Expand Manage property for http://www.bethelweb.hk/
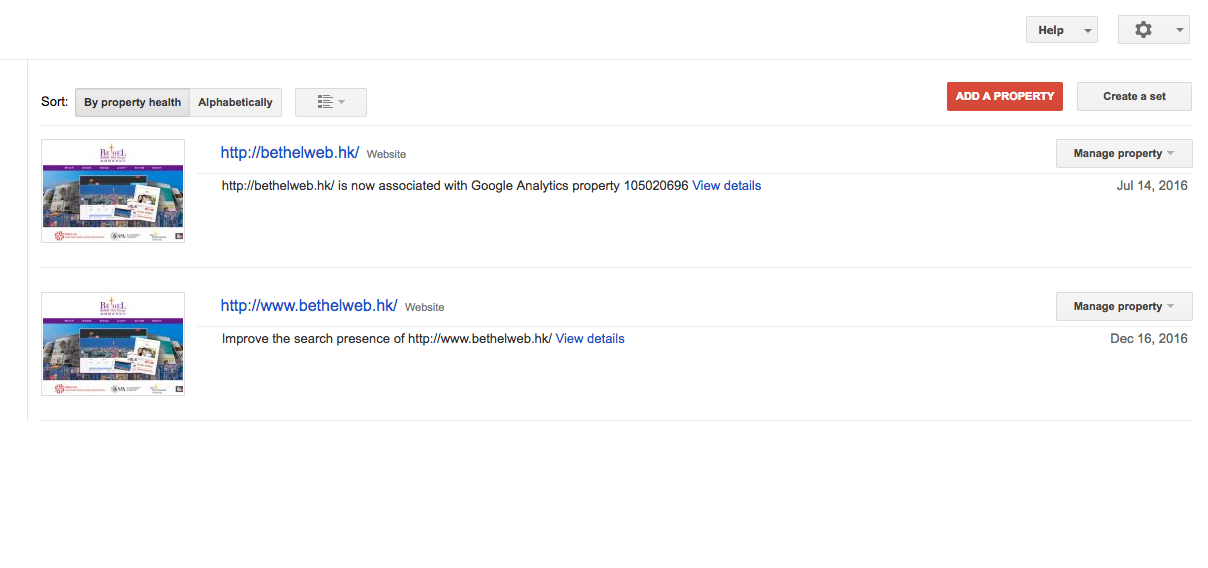 point(1124,306)
